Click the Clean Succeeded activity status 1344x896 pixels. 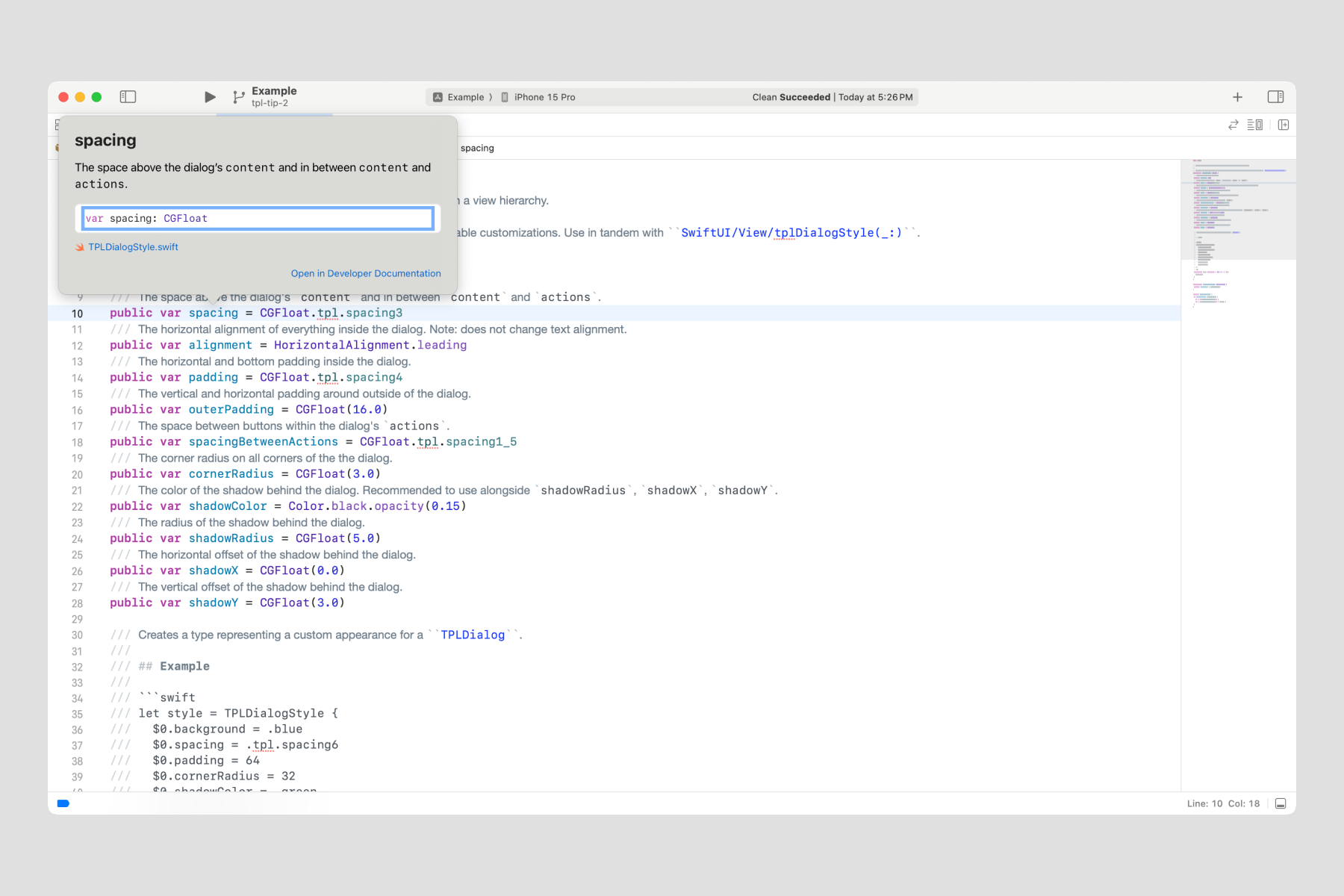pyautogui.click(x=833, y=97)
